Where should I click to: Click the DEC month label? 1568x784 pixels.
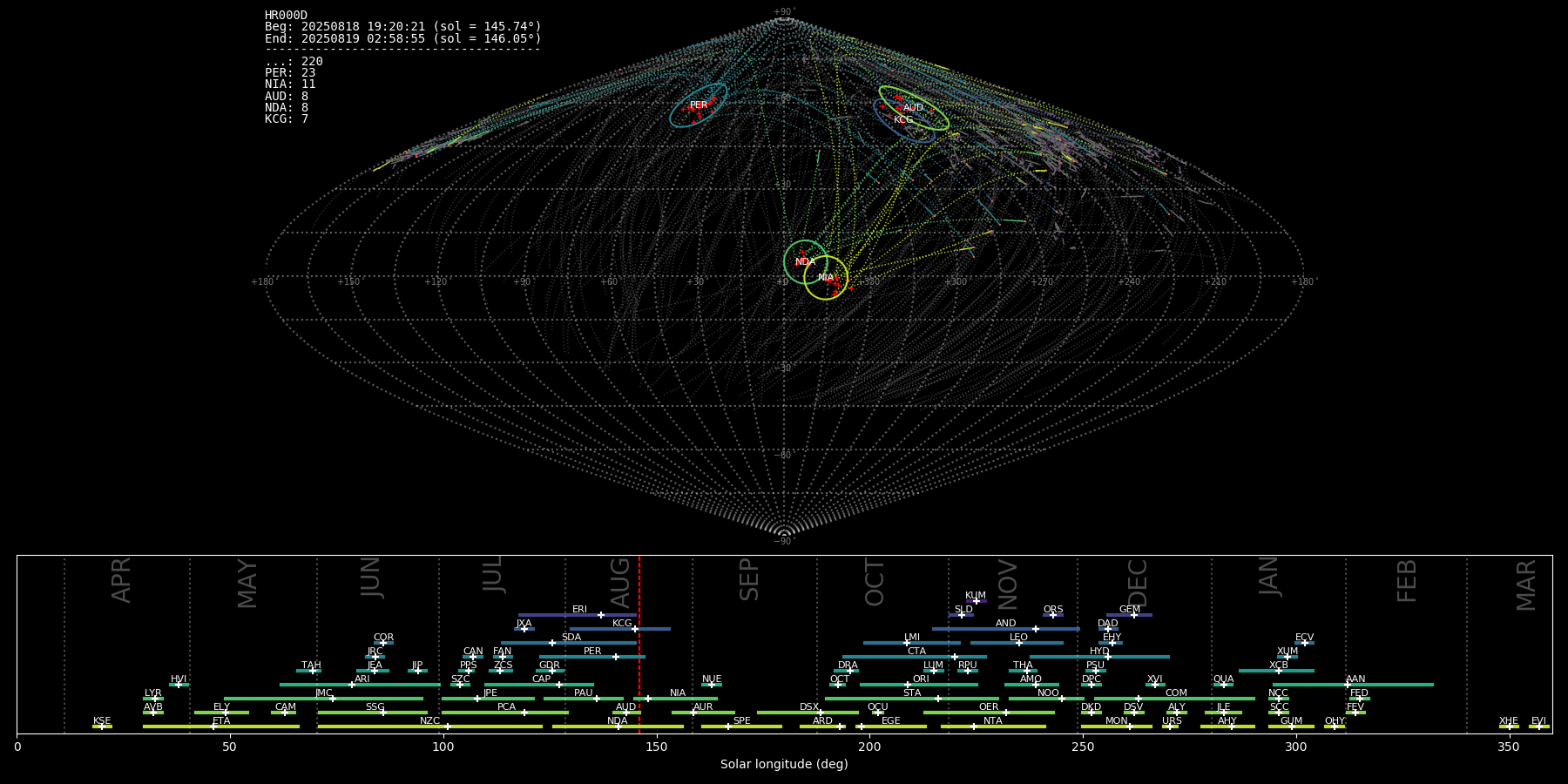(1138, 583)
